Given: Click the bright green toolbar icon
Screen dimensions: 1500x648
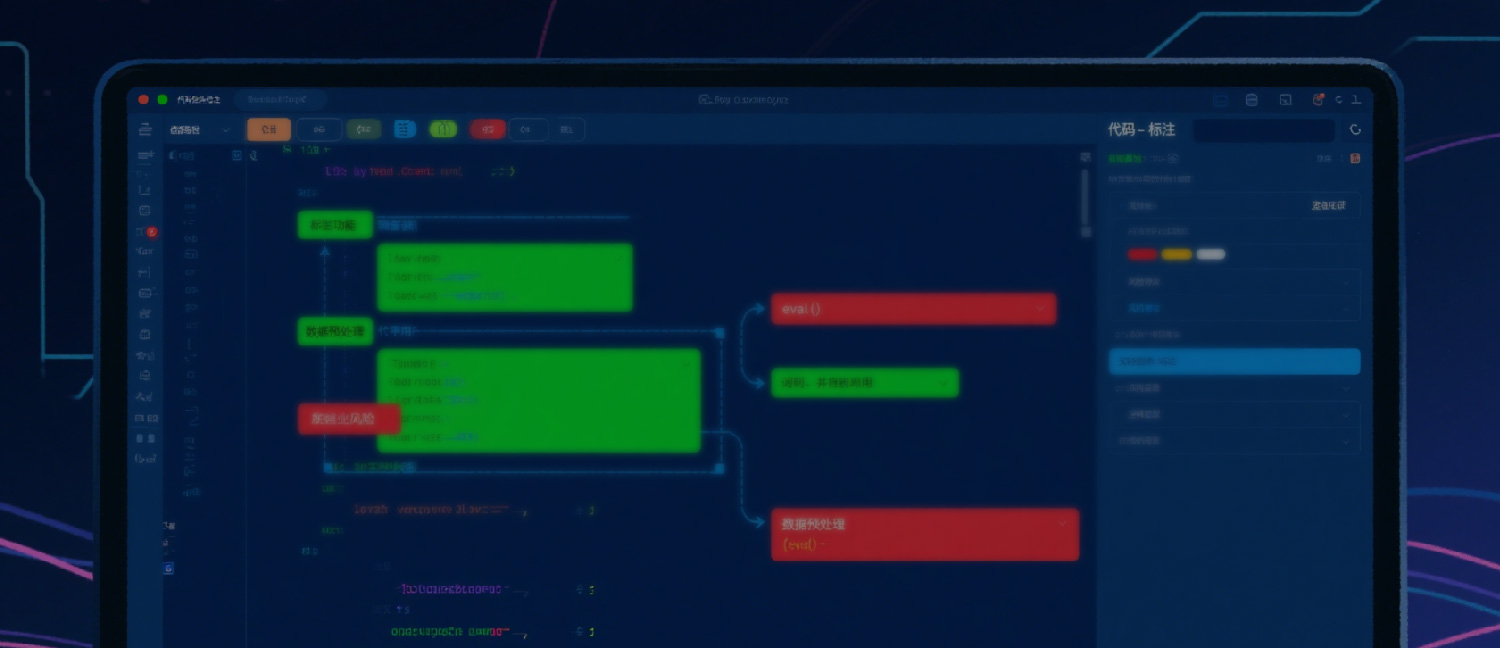Looking at the screenshot, I should [443, 129].
